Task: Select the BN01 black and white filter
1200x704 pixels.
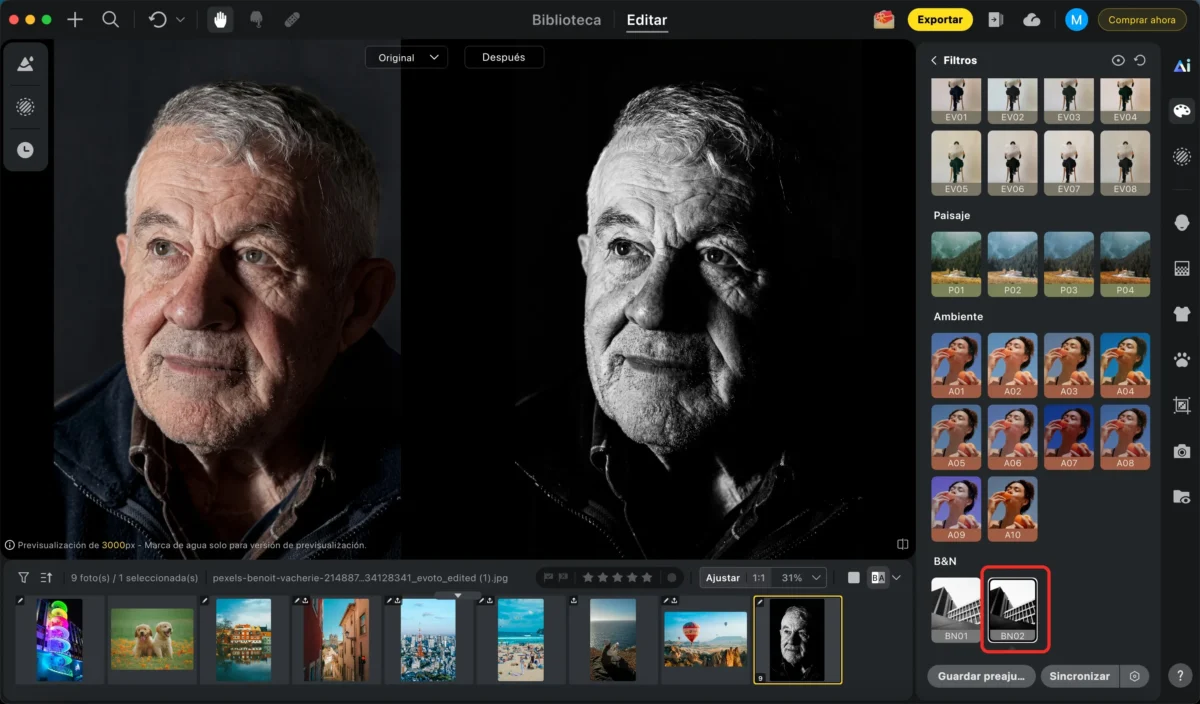Action: pos(956,608)
